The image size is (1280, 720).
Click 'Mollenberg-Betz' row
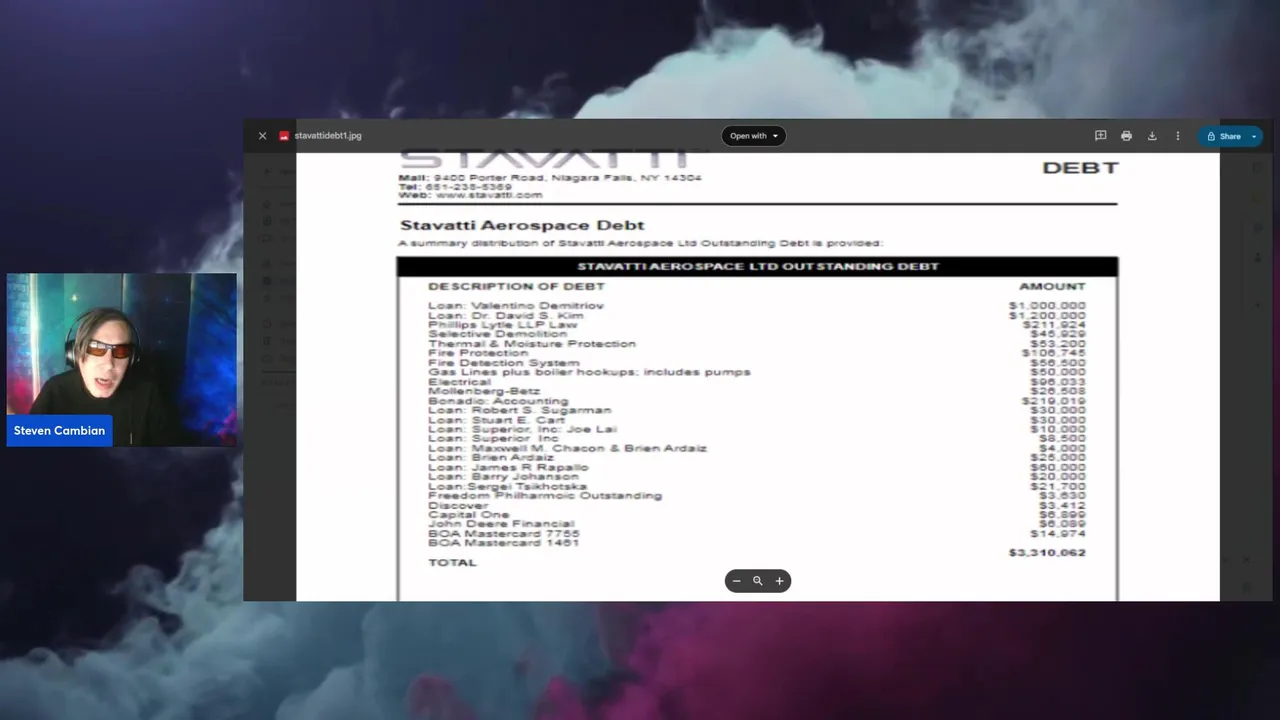click(757, 391)
